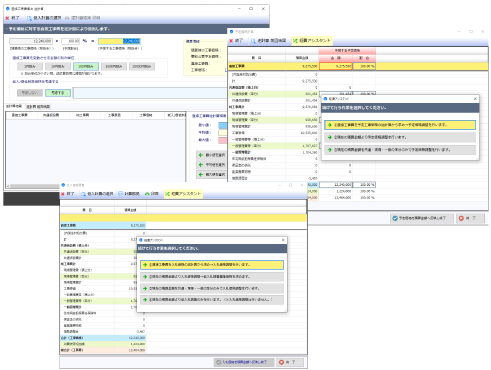
Task: Toggle the green 考慮する option
Action: (x=58, y=93)
